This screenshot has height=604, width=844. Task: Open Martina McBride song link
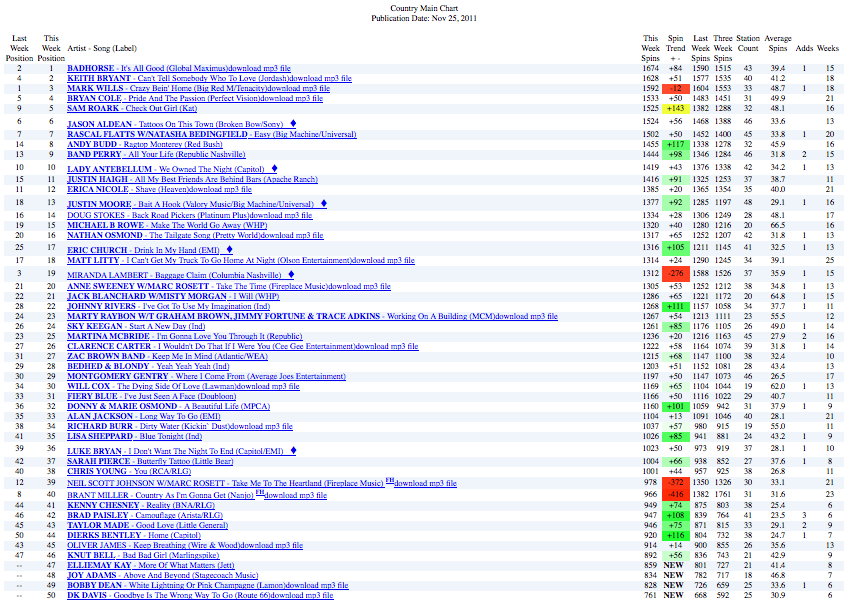click(x=185, y=336)
